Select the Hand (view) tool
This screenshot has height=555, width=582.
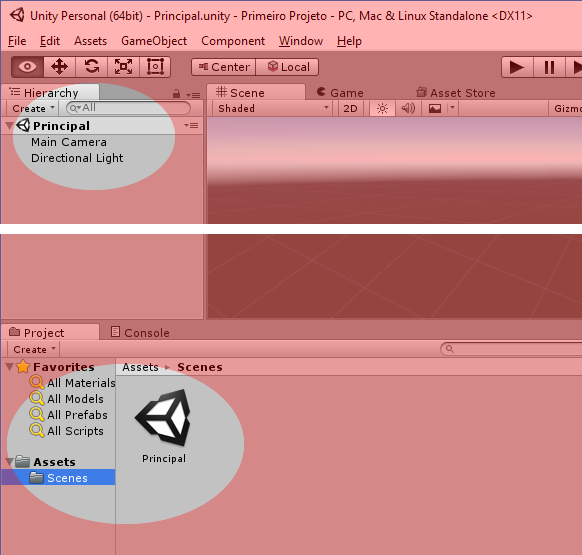tap(27, 67)
